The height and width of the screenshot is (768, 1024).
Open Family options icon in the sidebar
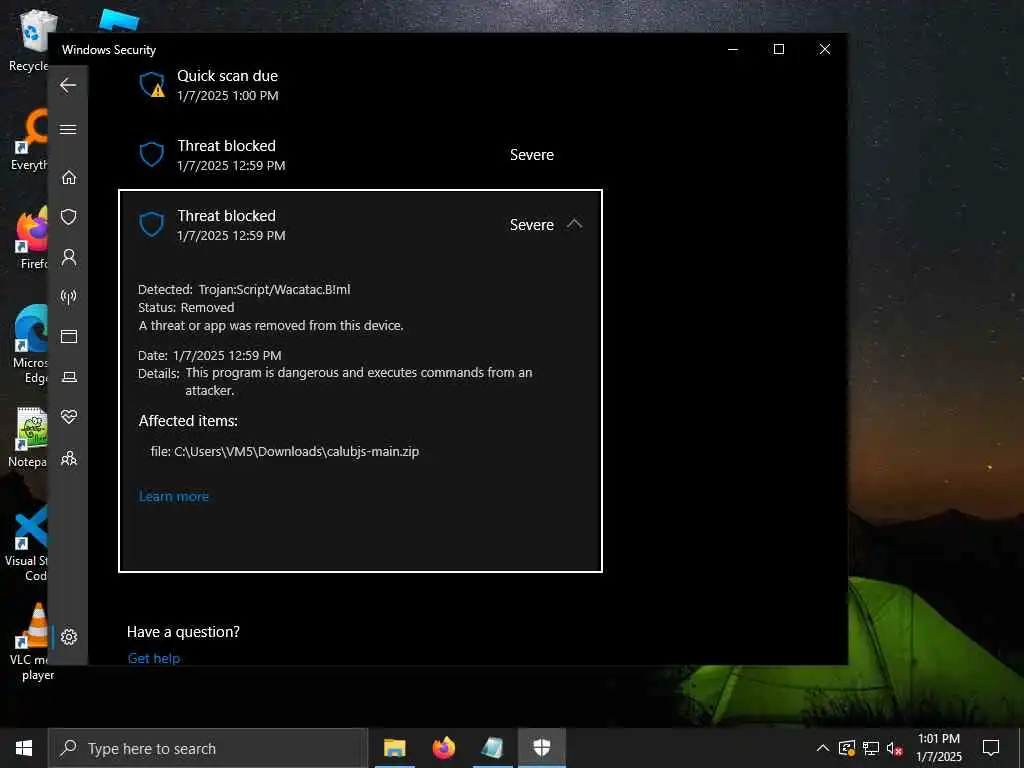pos(69,458)
